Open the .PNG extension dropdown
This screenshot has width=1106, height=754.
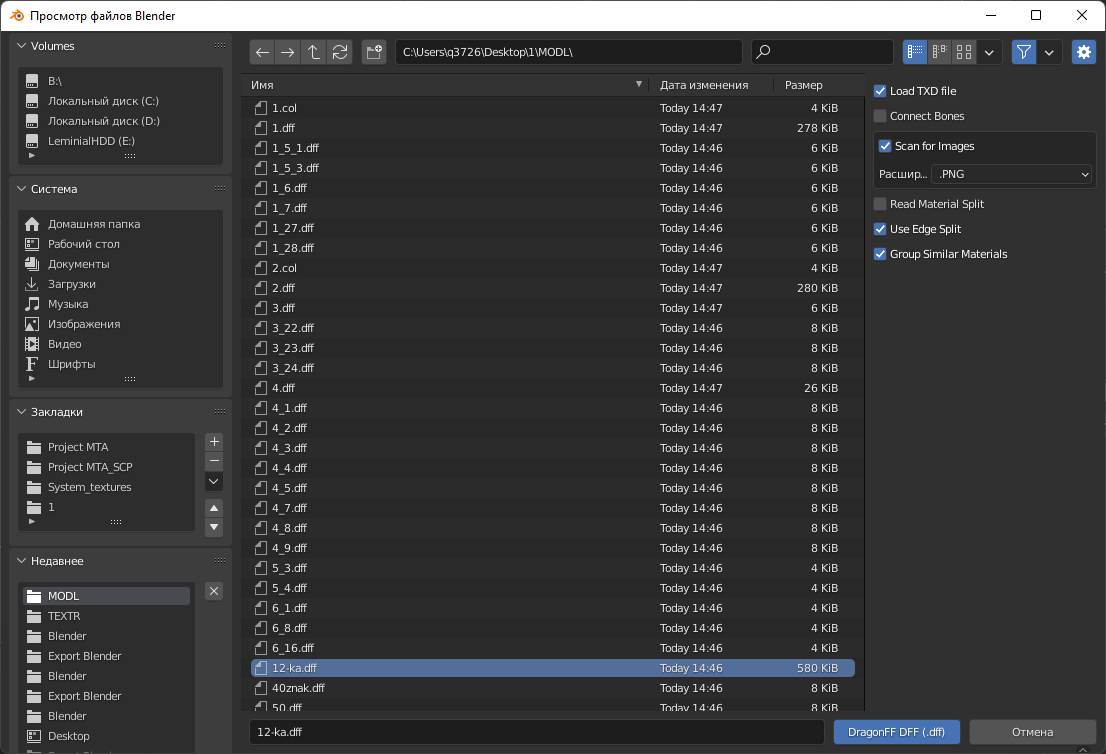[x=1011, y=174]
